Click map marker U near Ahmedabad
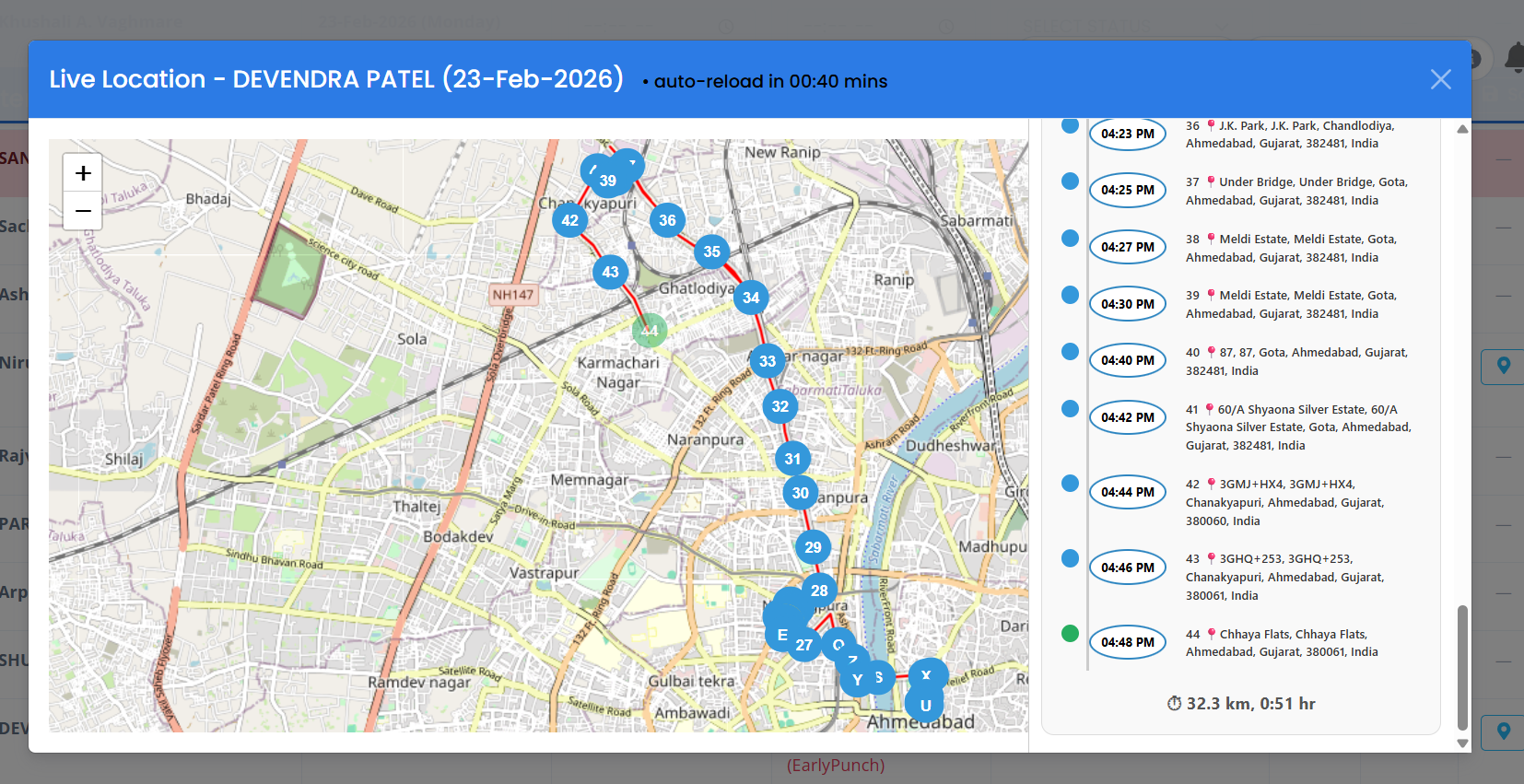The height and width of the screenshot is (784, 1524). 925,706
